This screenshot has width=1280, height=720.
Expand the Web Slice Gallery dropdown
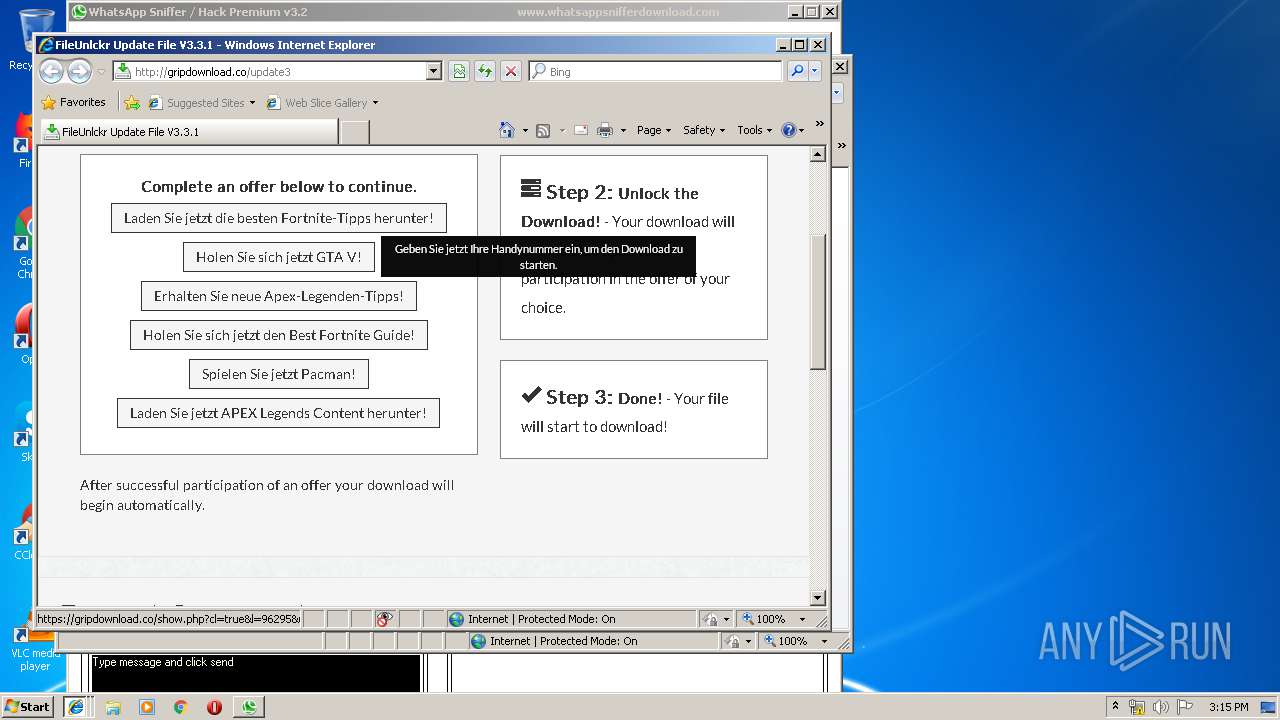375,103
